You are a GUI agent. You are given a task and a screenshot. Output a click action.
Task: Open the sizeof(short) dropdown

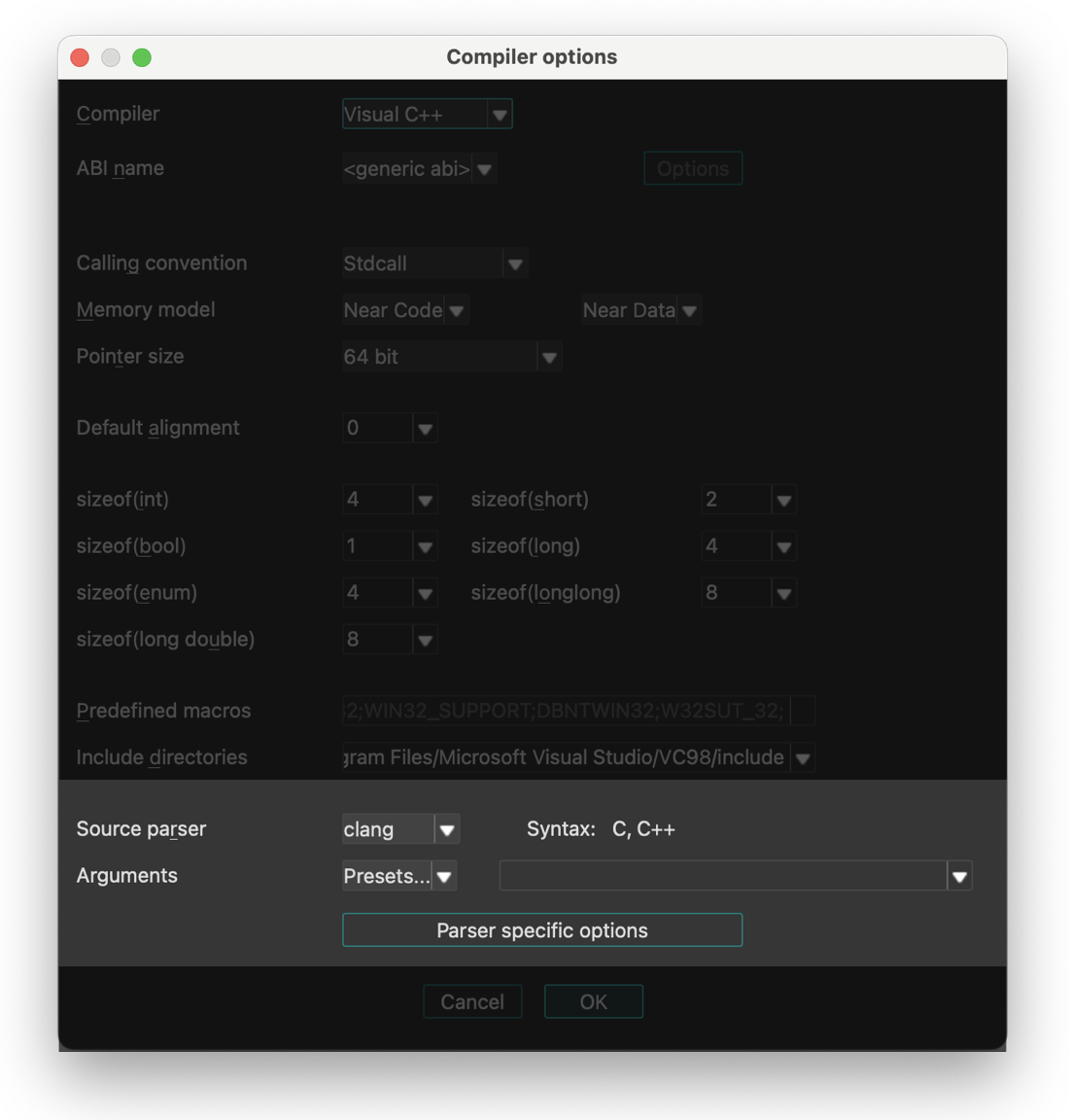[x=783, y=499]
